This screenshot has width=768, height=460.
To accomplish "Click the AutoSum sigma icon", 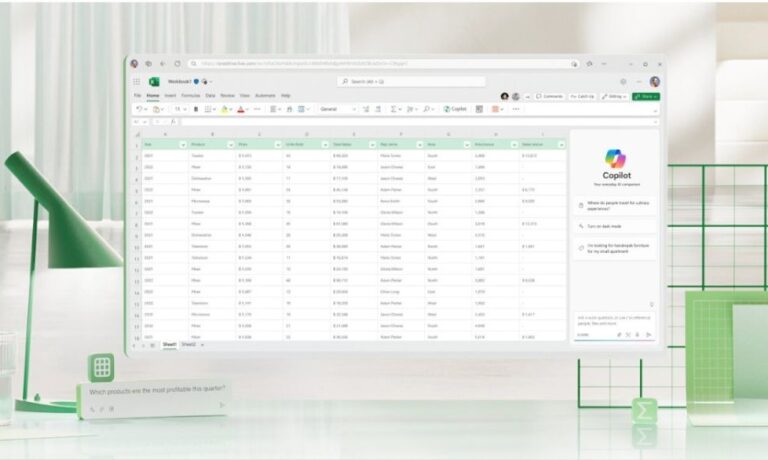I will pyautogui.click(x=394, y=109).
